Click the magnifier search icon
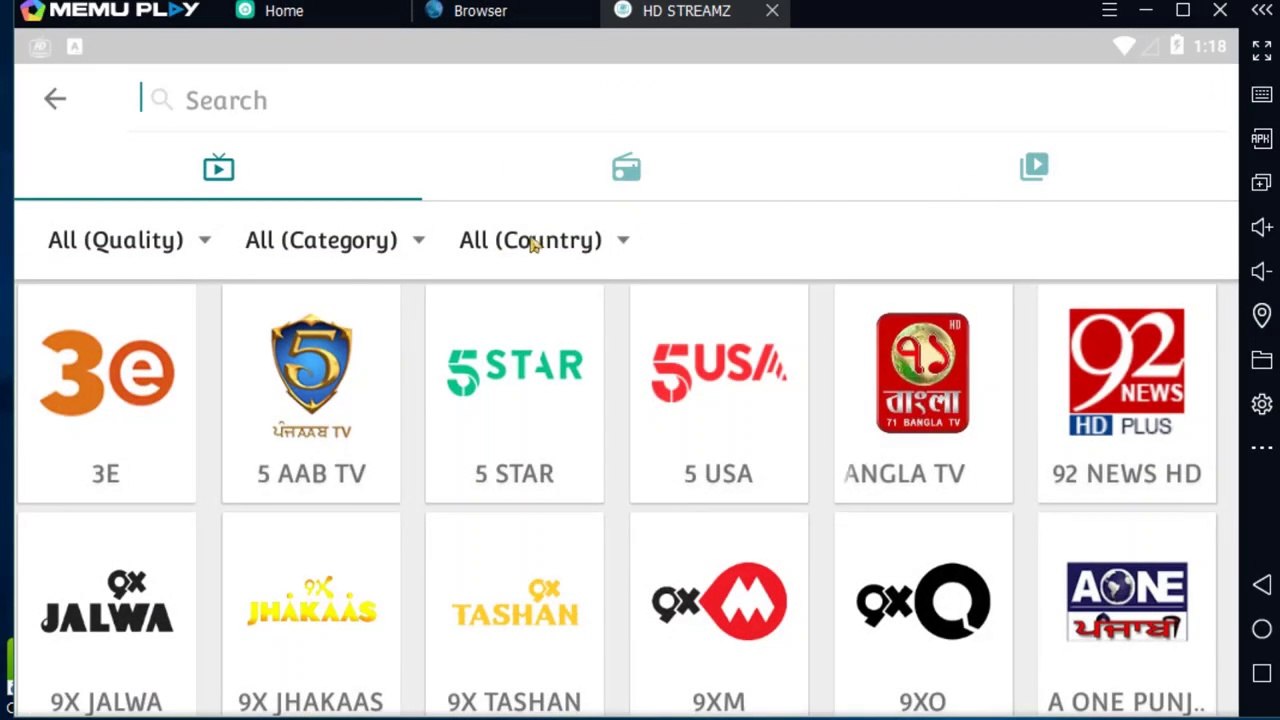The width and height of the screenshot is (1280, 720). [x=162, y=100]
